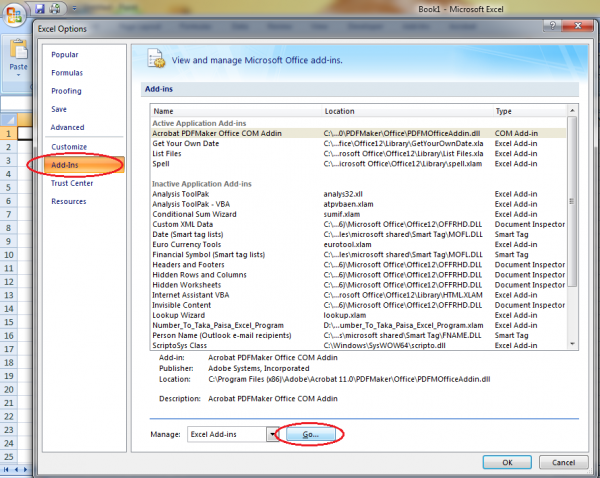Select the Get Your Own Date add-in
The image size is (600, 478).
pyautogui.click(x=358, y=144)
